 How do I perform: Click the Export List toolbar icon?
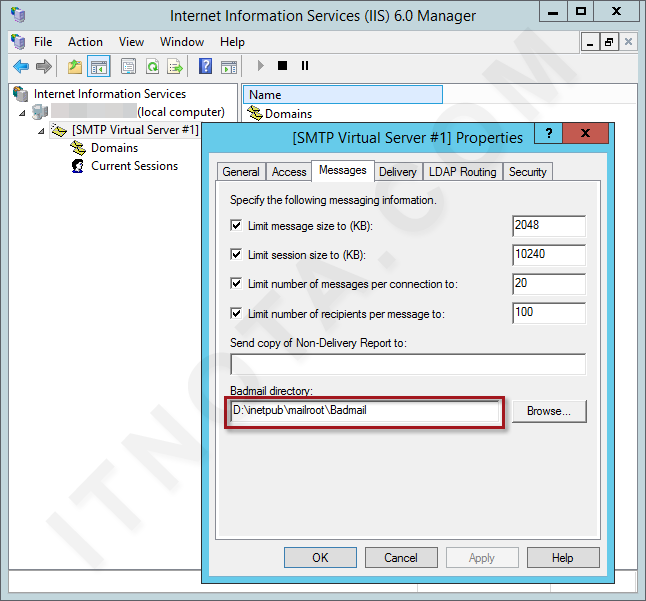click(175, 66)
